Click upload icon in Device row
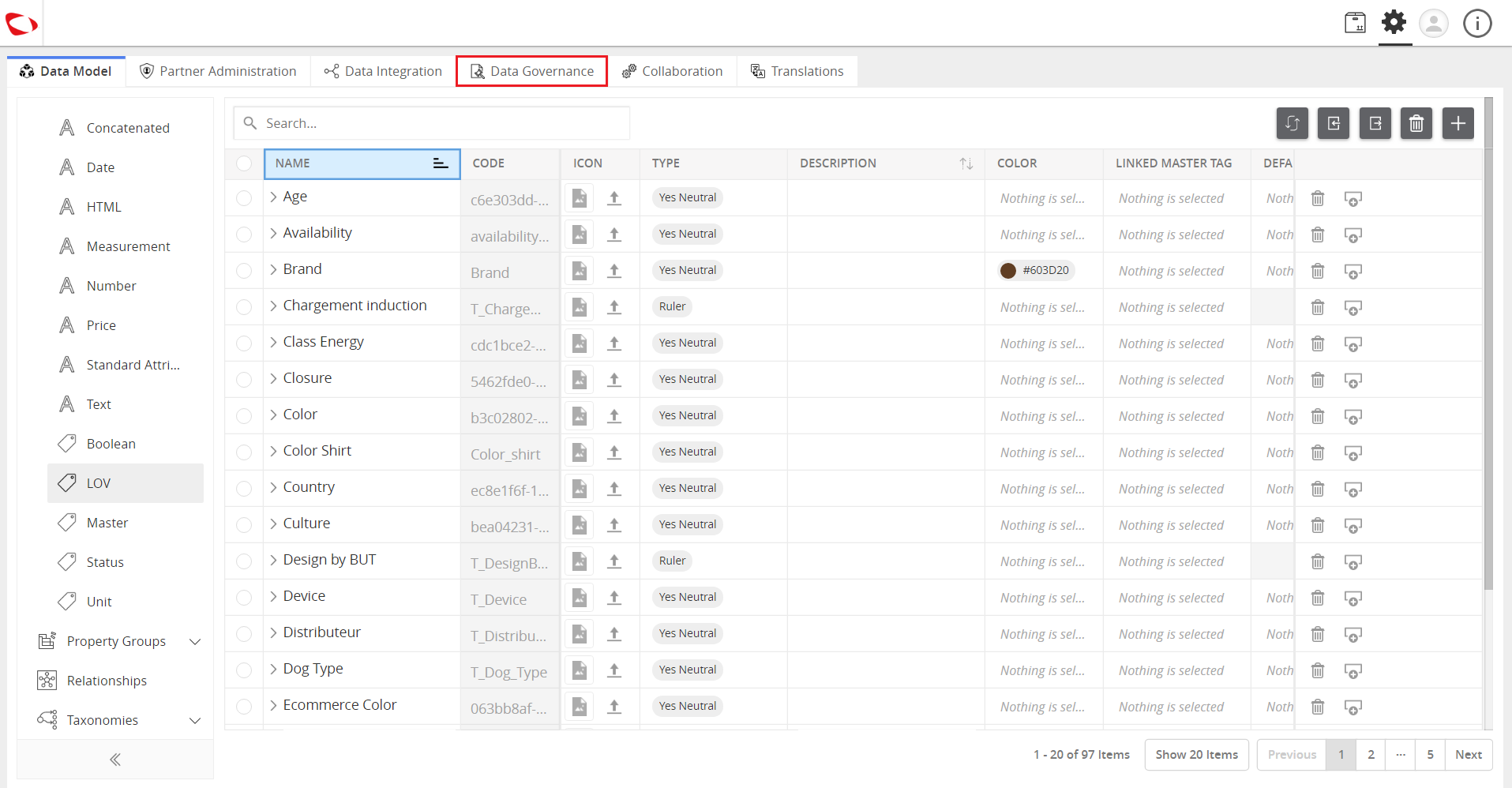The width and height of the screenshot is (1512, 788). coord(614,598)
